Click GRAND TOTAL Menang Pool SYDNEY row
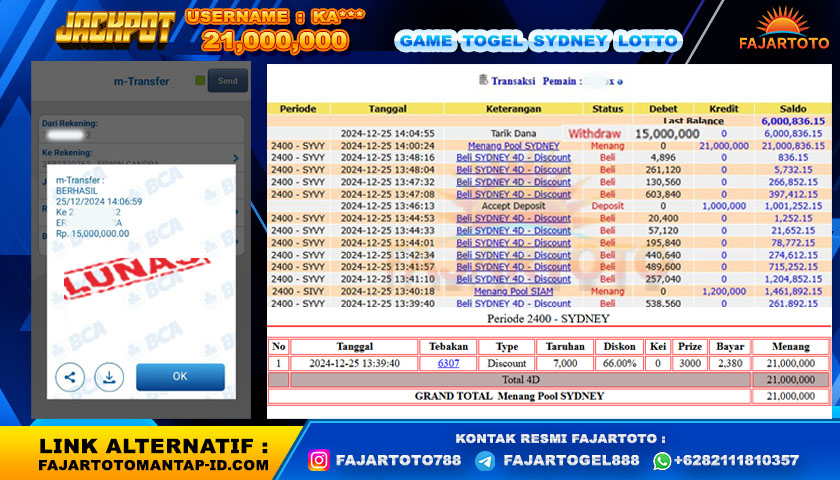Viewport: 840px width, 480px height. (509, 396)
